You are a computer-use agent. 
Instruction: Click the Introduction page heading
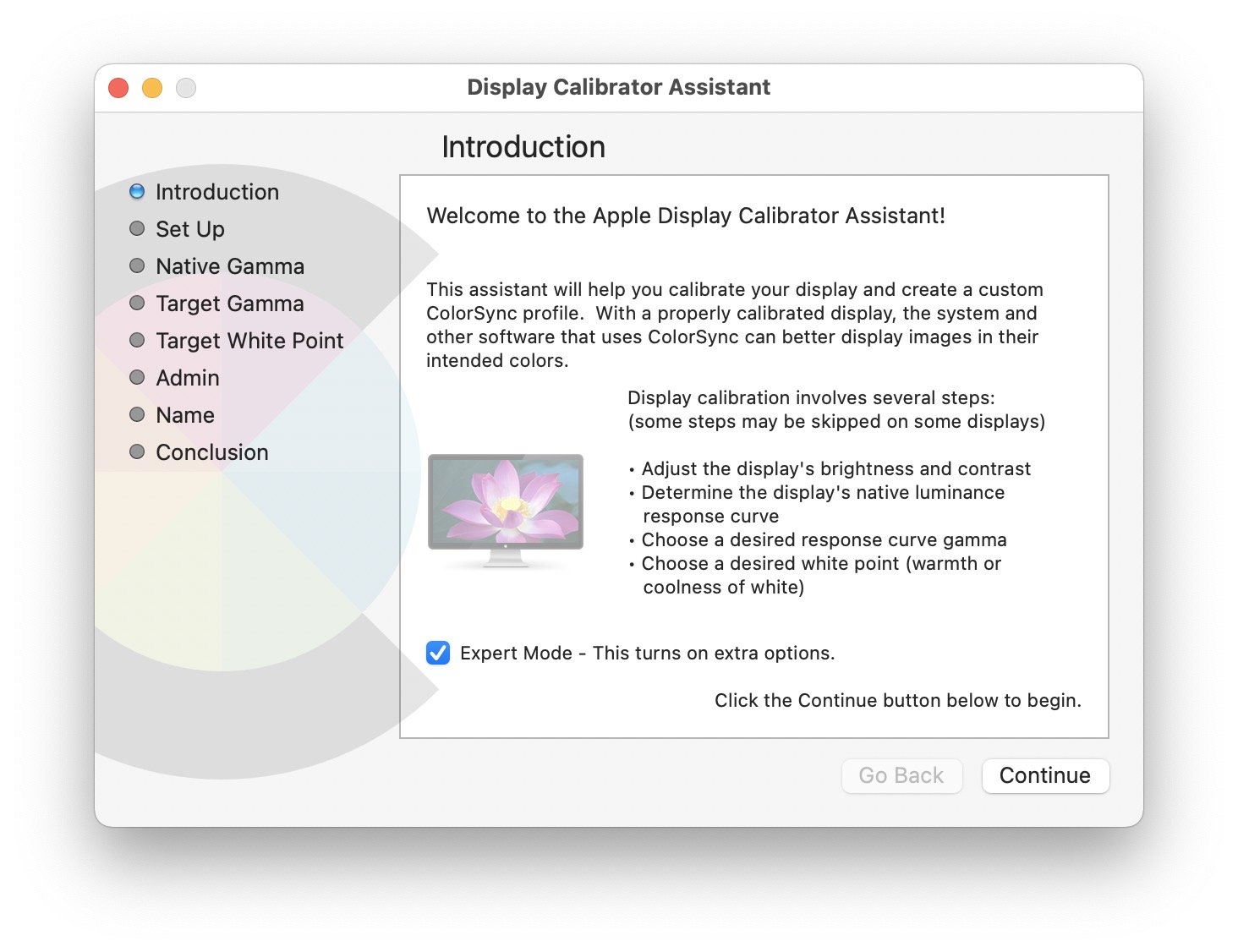(523, 147)
